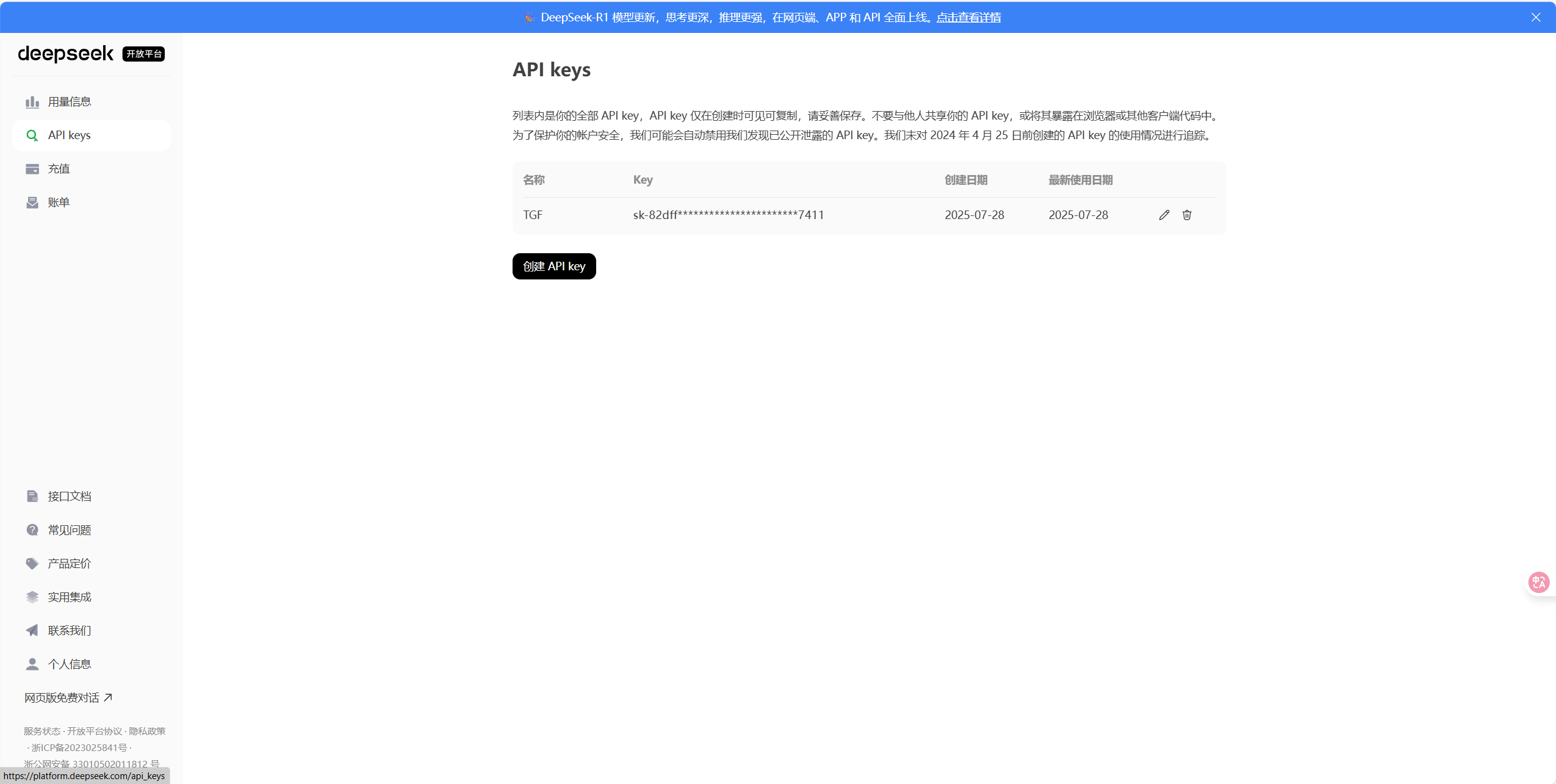Open the 产品定价 menu item
This screenshot has height=784, width=1556.
[92, 564]
